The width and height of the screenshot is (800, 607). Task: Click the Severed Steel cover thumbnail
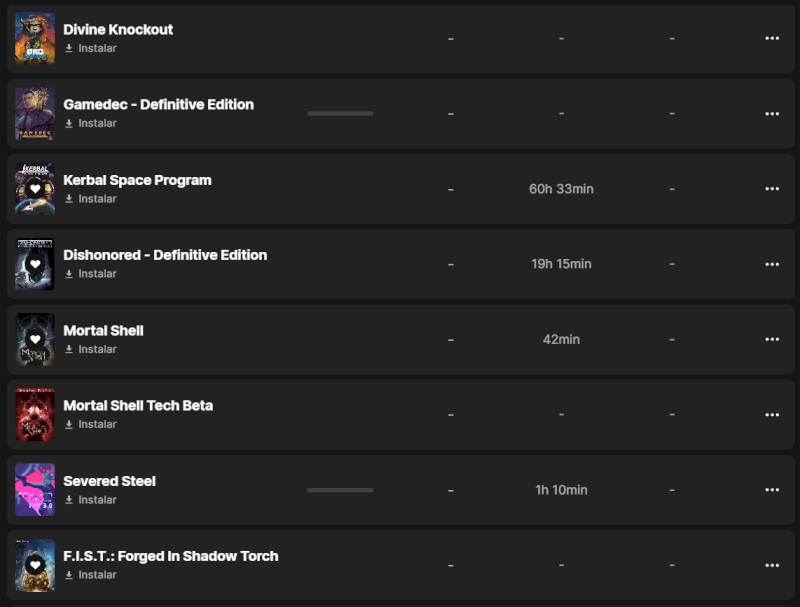tap(35, 490)
